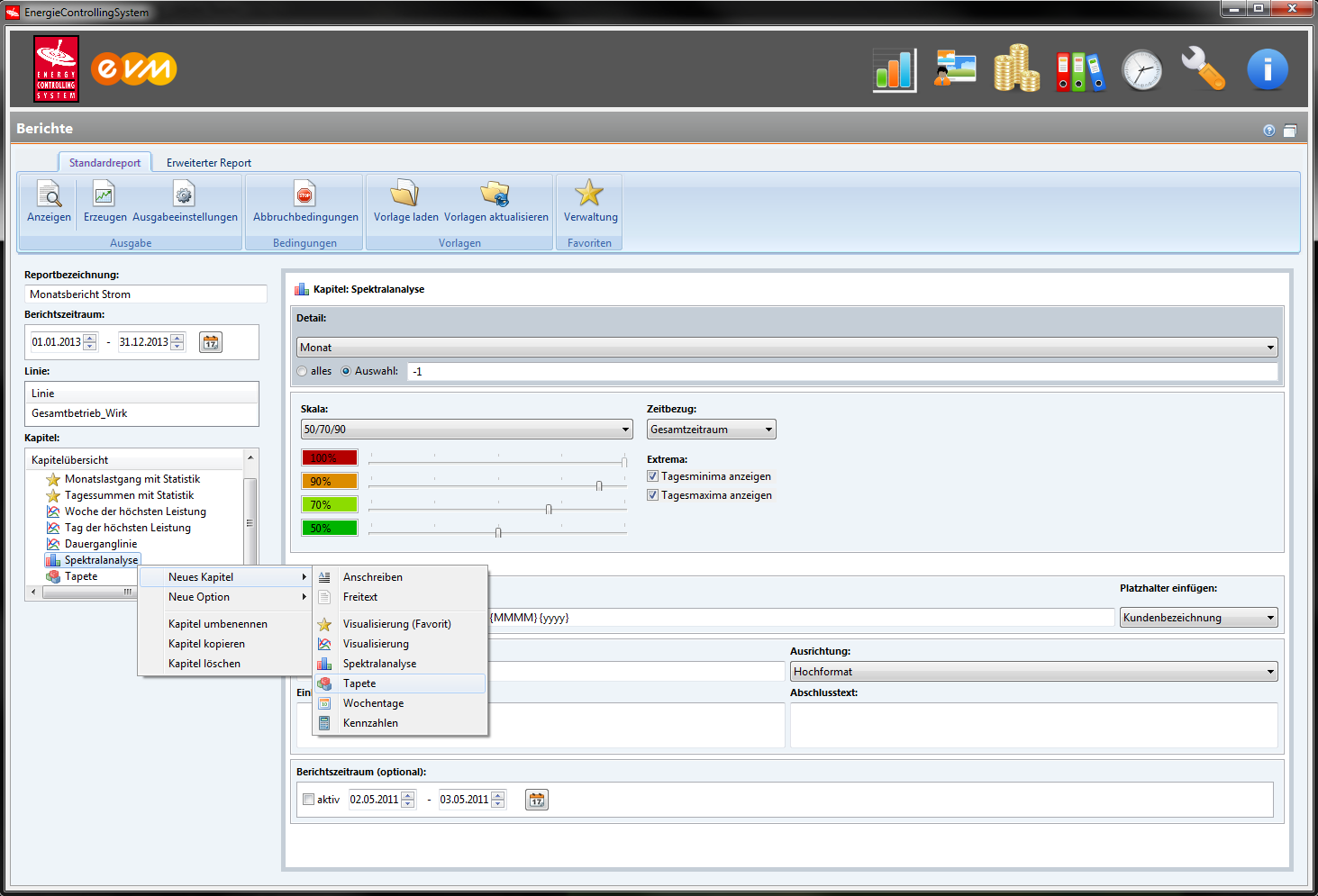Viewport: 1318px width, 896px height.
Task: Click the 70% slider handle
Action: tap(549, 509)
